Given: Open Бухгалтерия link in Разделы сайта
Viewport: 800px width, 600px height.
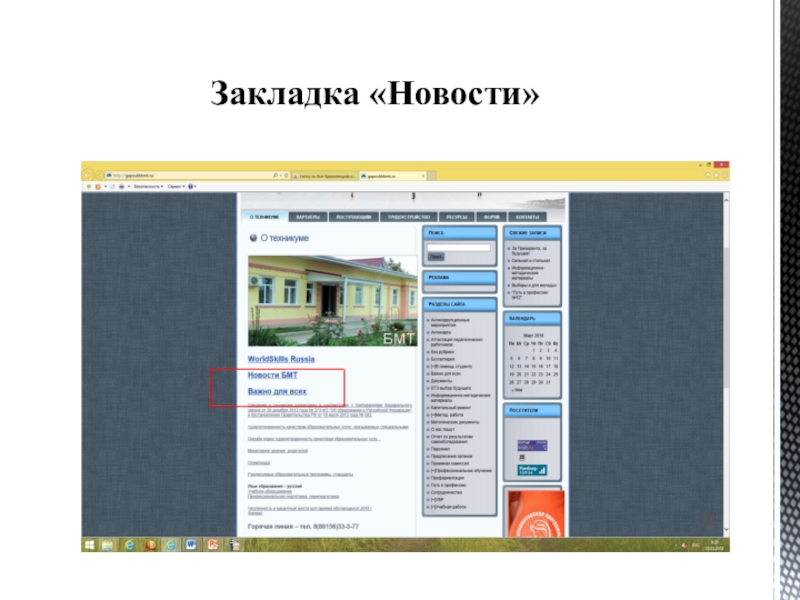Looking at the screenshot, I should [442, 359].
